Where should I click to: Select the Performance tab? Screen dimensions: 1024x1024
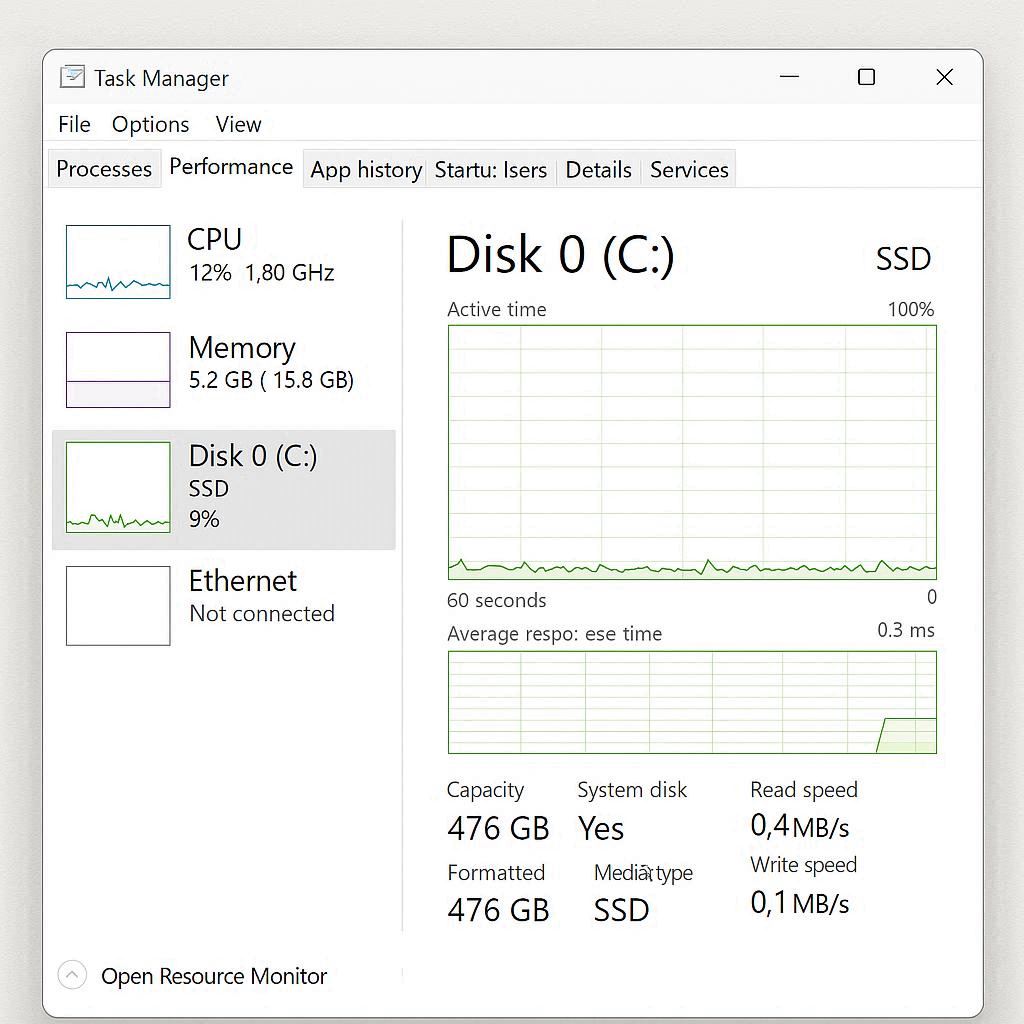(231, 167)
